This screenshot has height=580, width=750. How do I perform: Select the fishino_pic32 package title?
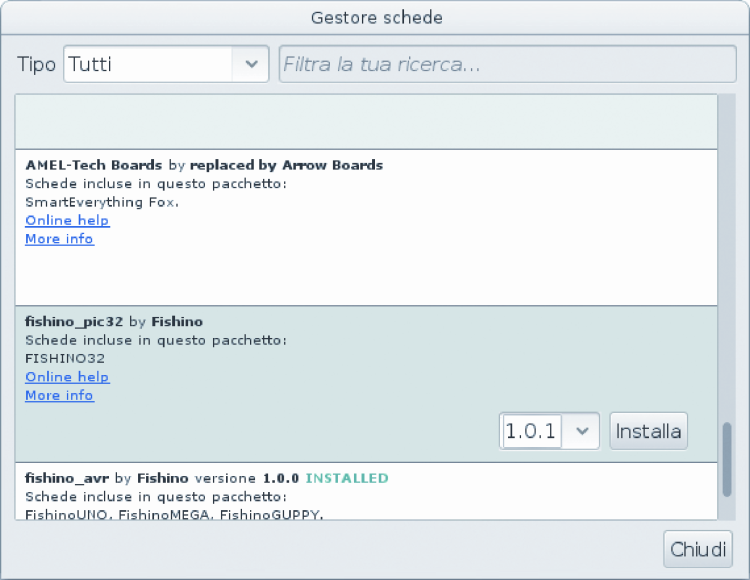click(74, 322)
